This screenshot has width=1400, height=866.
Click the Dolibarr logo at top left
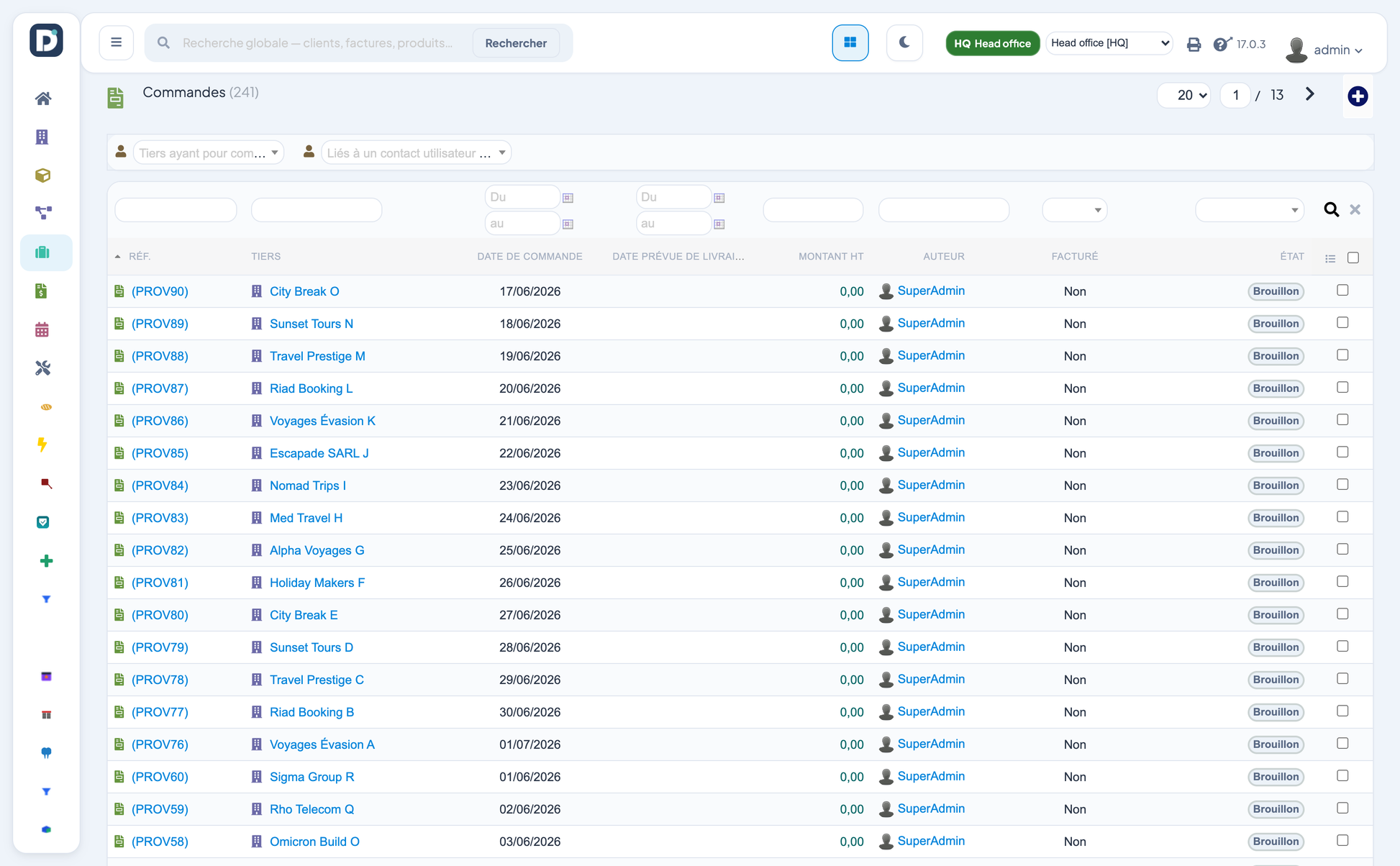(46, 40)
